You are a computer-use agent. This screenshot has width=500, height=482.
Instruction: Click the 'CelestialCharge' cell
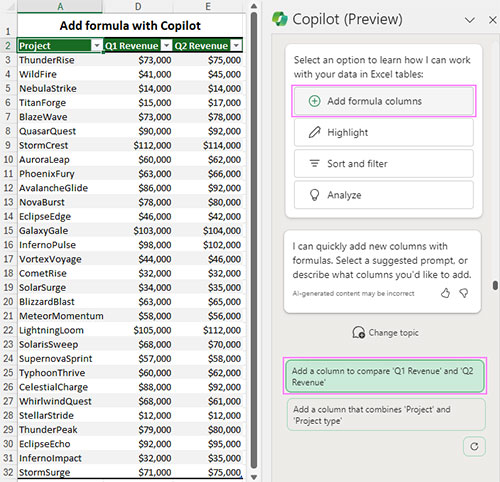(60, 387)
